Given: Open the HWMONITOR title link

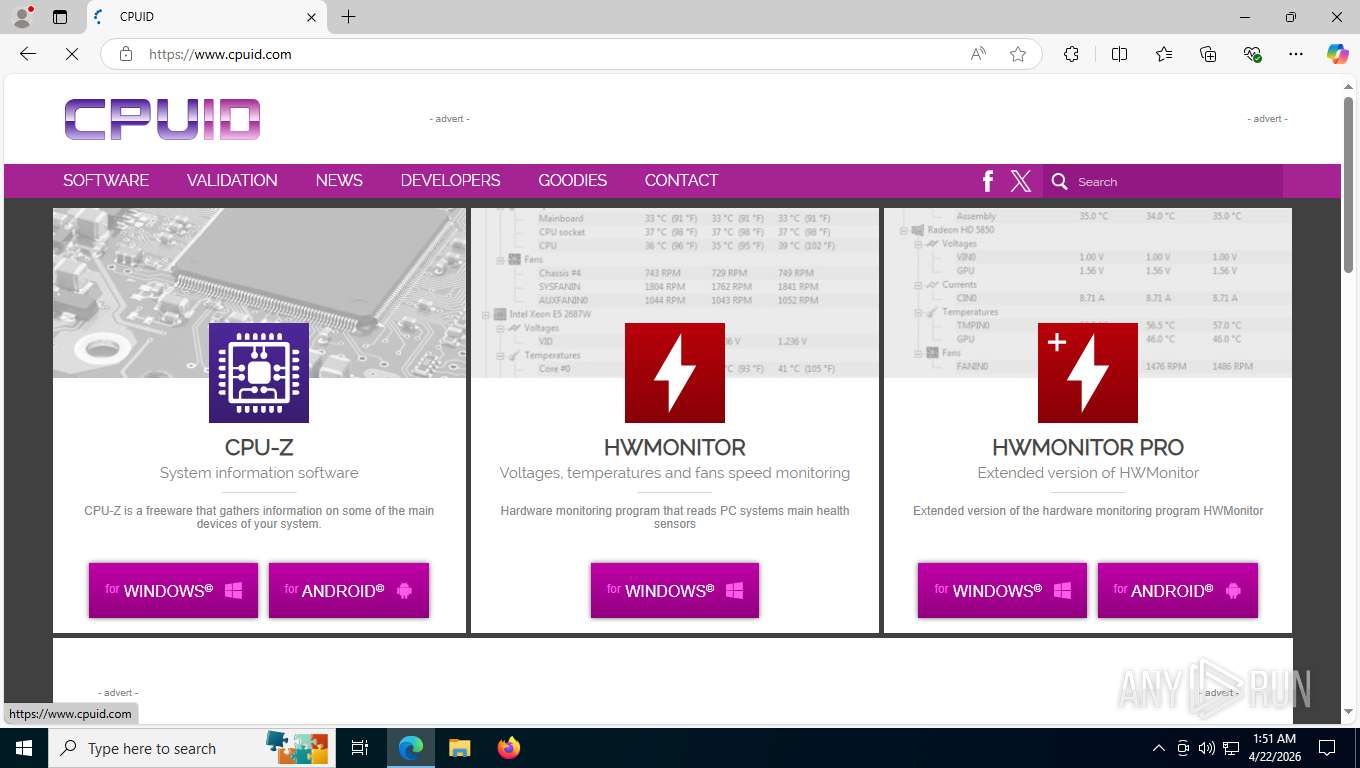Looking at the screenshot, I should tap(675, 447).
